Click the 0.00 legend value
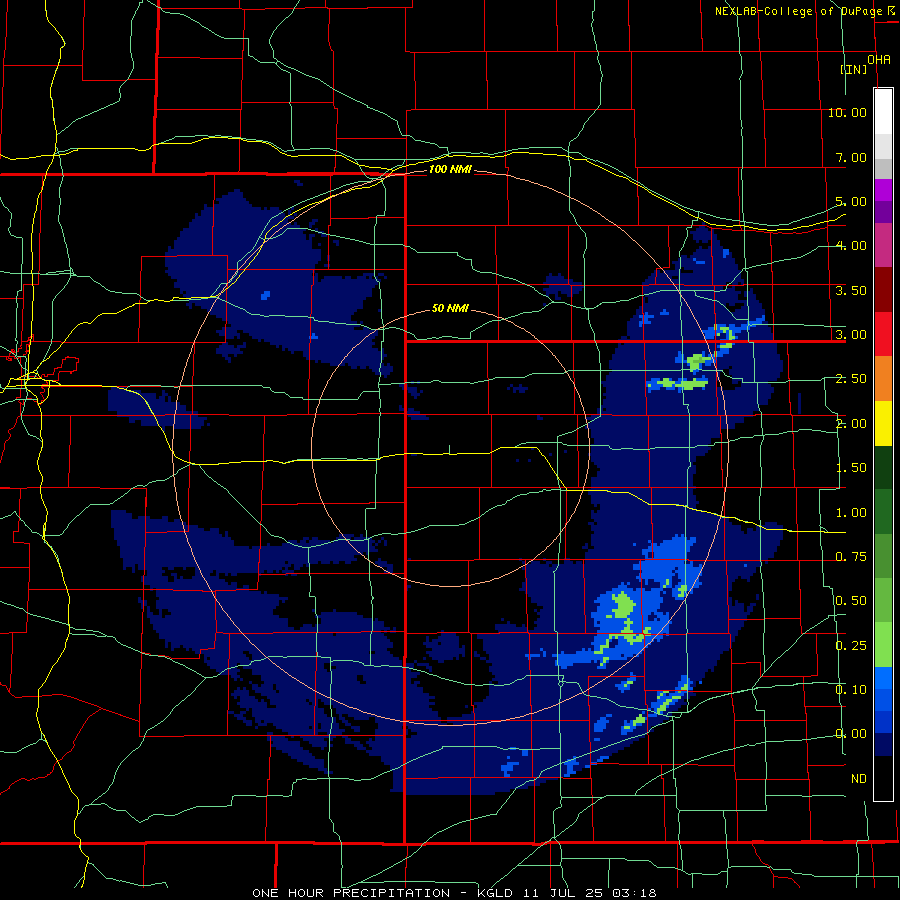The width and height of the screenshot is (900, 900). coord(851,734)
